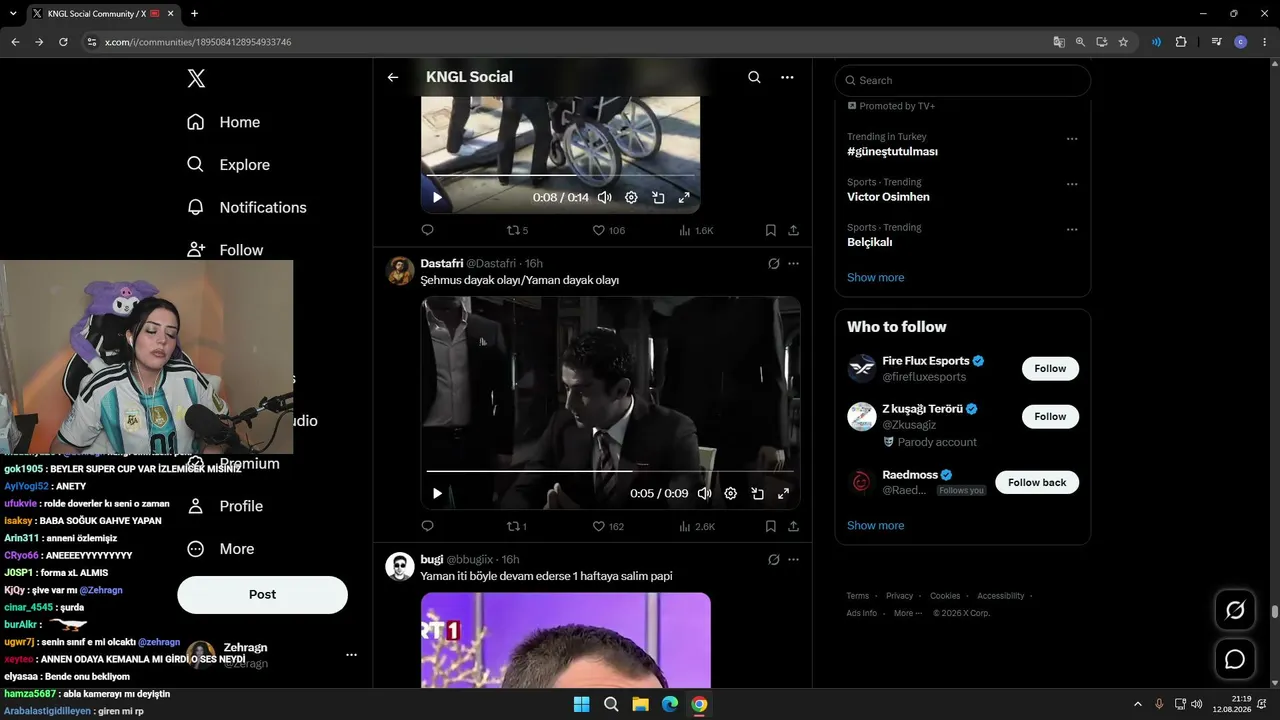Enter fullscreen on Dastafri's video

click(784, 493)
